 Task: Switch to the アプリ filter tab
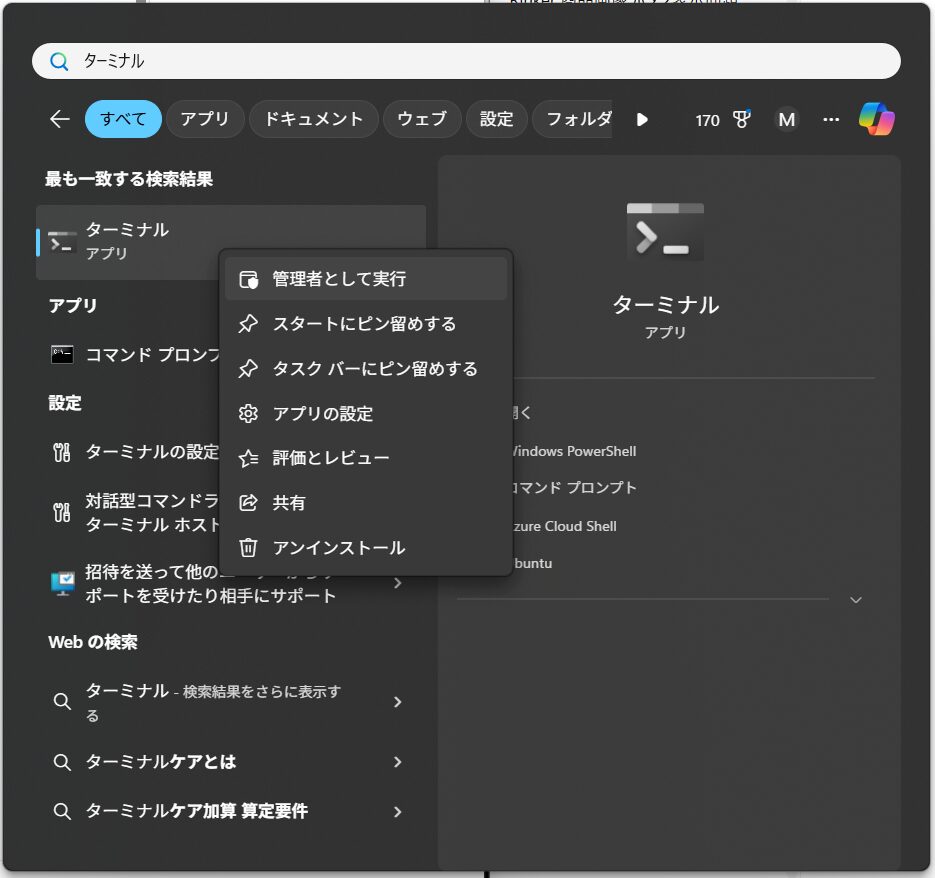point(205,119)
